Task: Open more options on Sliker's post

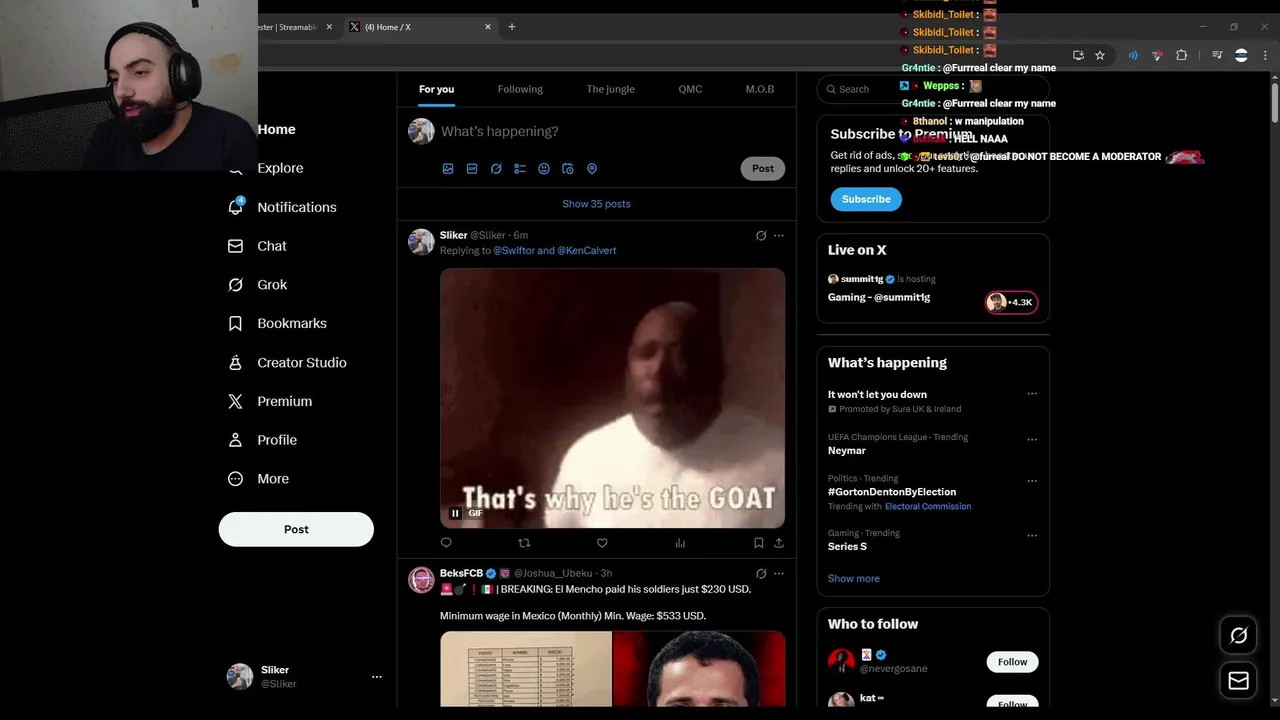Action: pyautogui.click(x=779, y=236)
